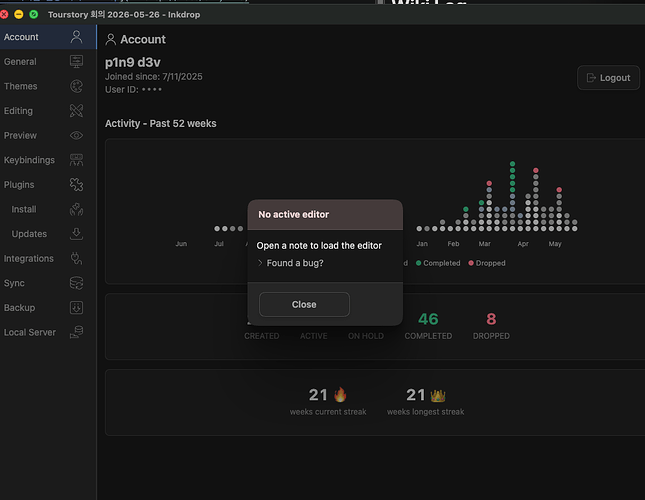Click Open a note to load the editor message
Image resolution: width=645 pixels, height=500 pixels.
(x=319, y=245)
